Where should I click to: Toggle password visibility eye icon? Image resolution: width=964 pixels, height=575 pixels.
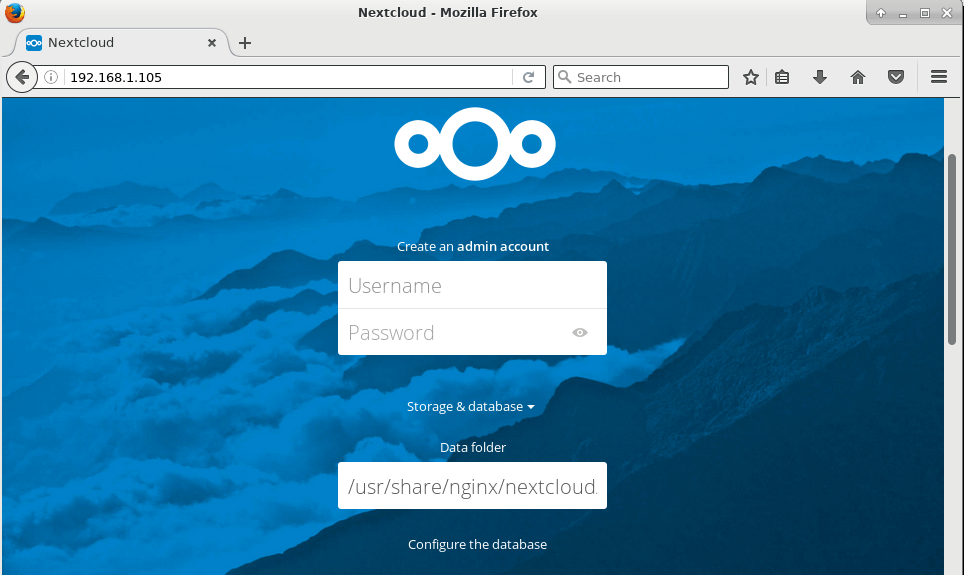click(580, 333)
